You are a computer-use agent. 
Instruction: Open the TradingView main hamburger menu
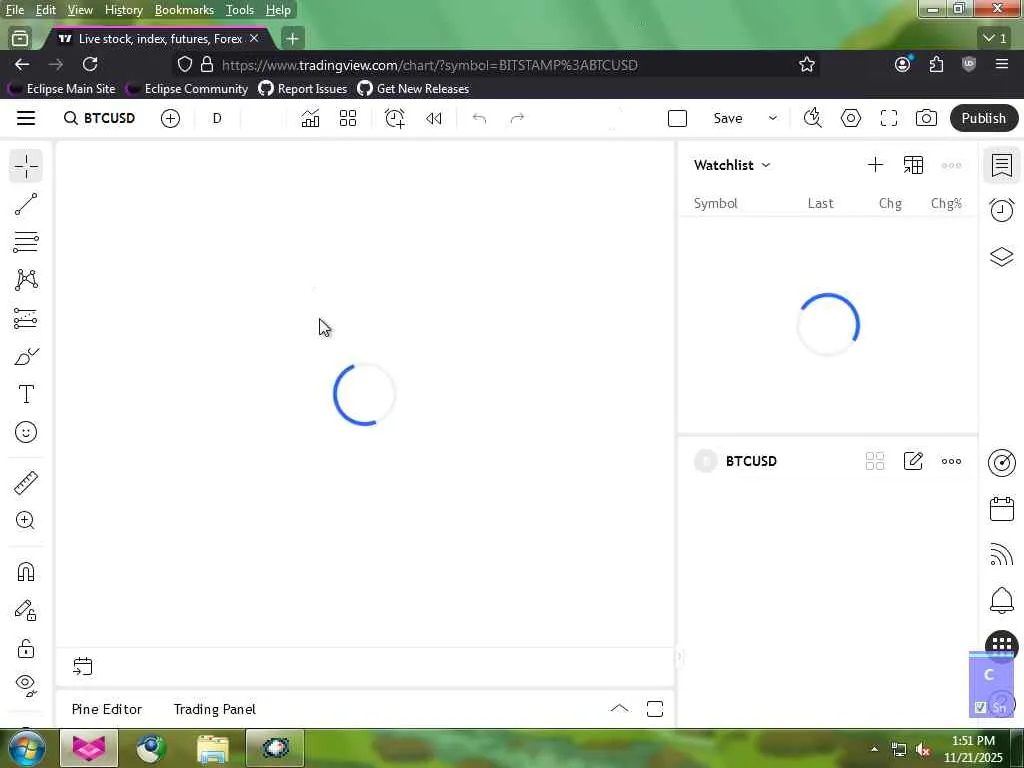coord(25,118)
